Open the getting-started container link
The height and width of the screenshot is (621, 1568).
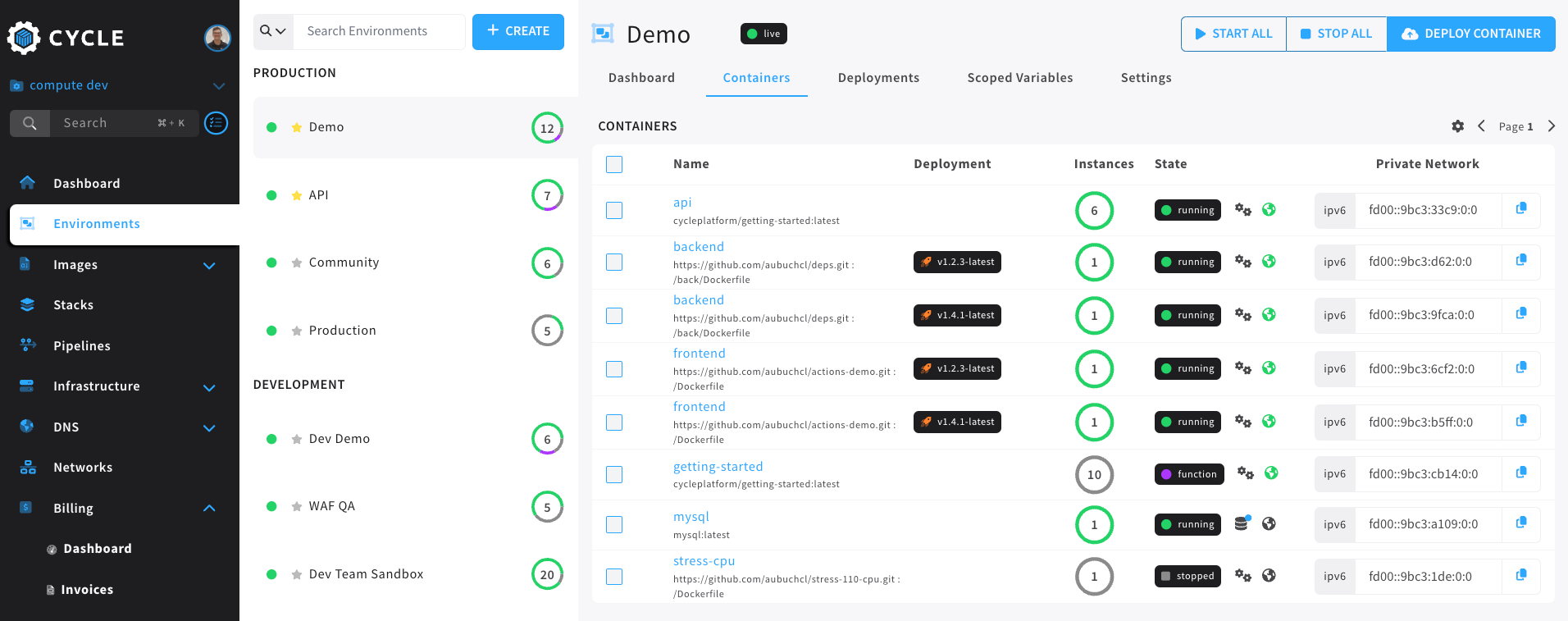718,467
